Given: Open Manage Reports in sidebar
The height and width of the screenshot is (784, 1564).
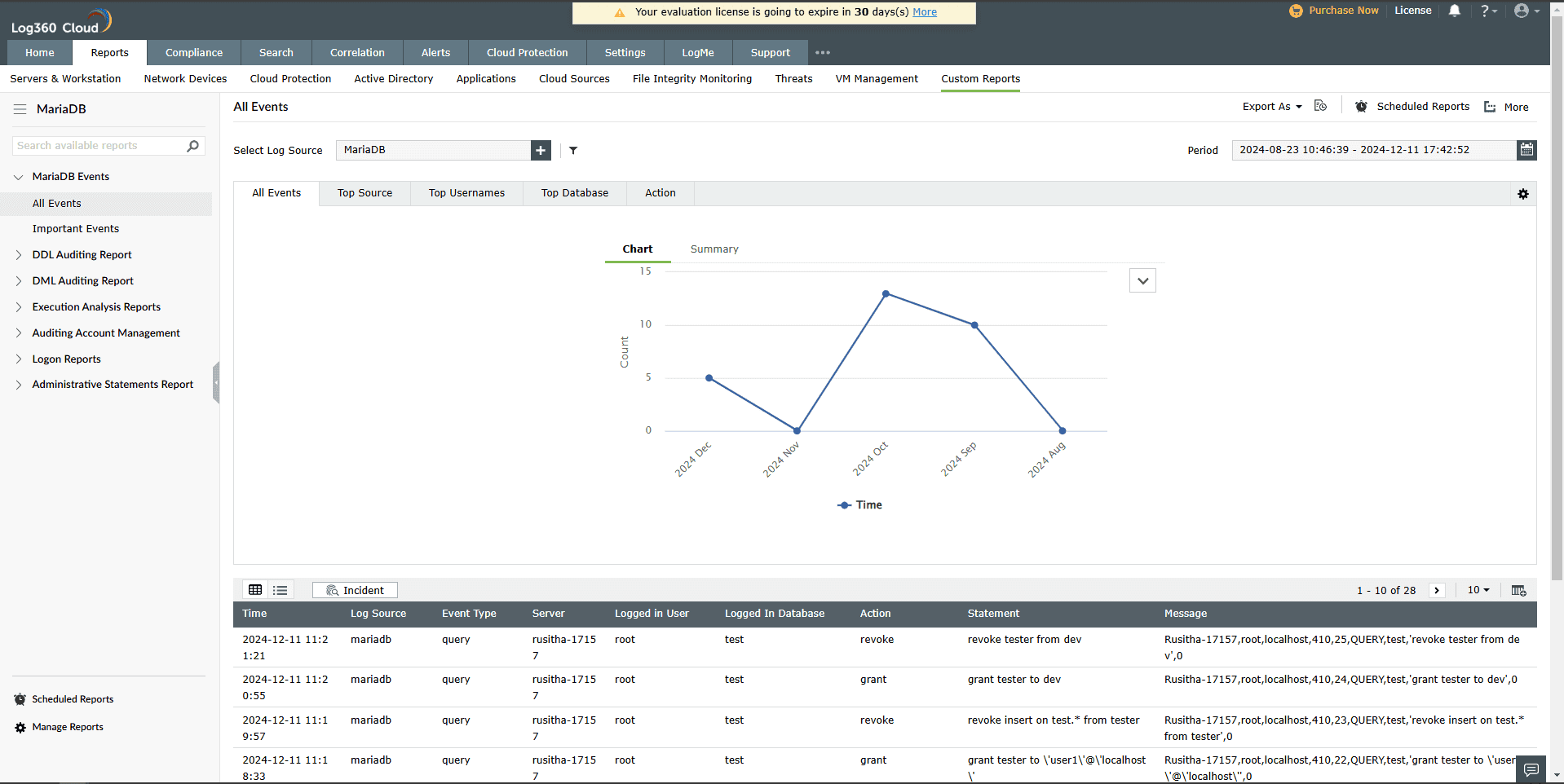Looking at the screenshot, I should tap(68, 727).
